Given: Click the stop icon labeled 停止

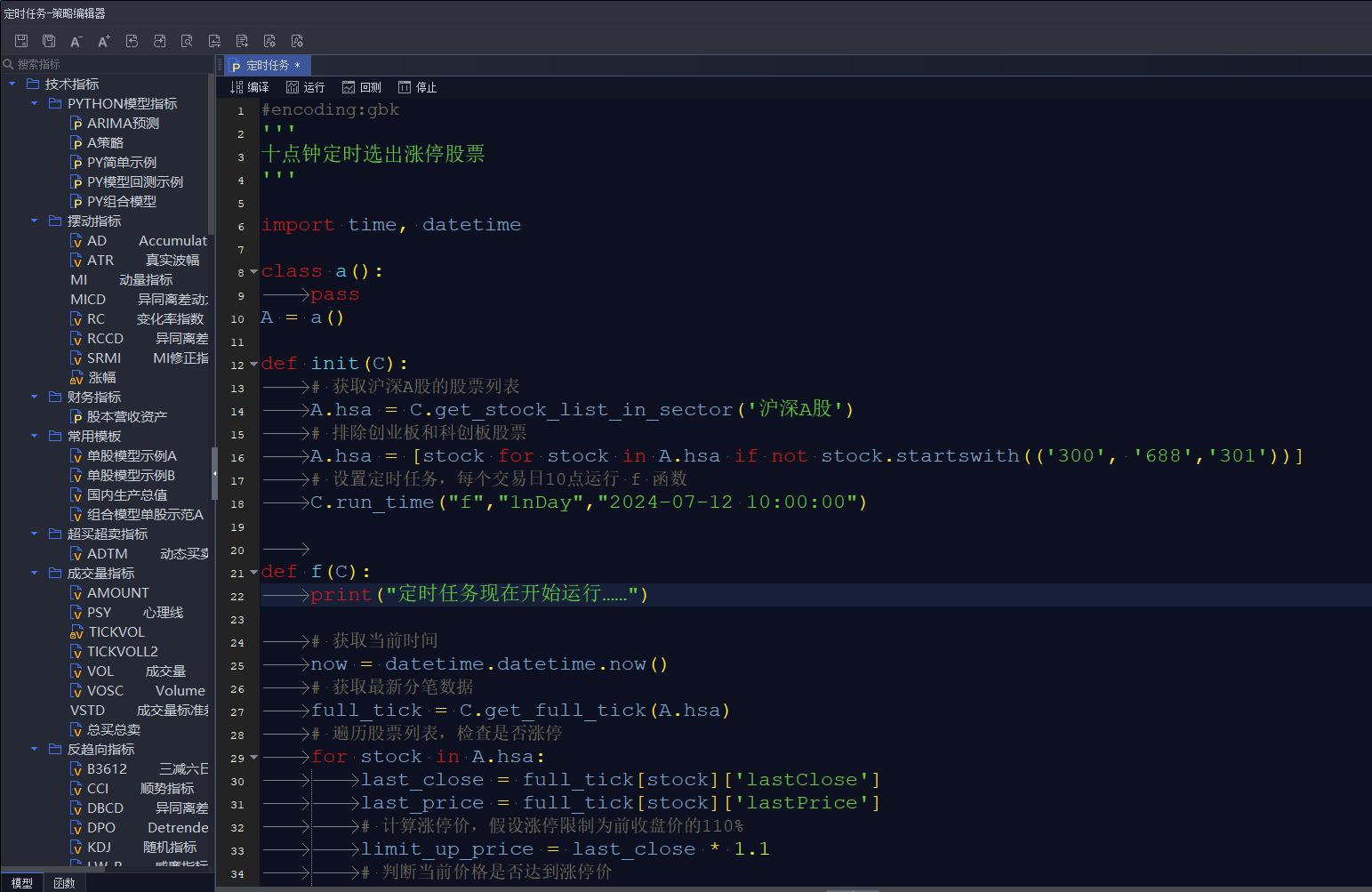Looking at the screenshot, I should (417, 87).
